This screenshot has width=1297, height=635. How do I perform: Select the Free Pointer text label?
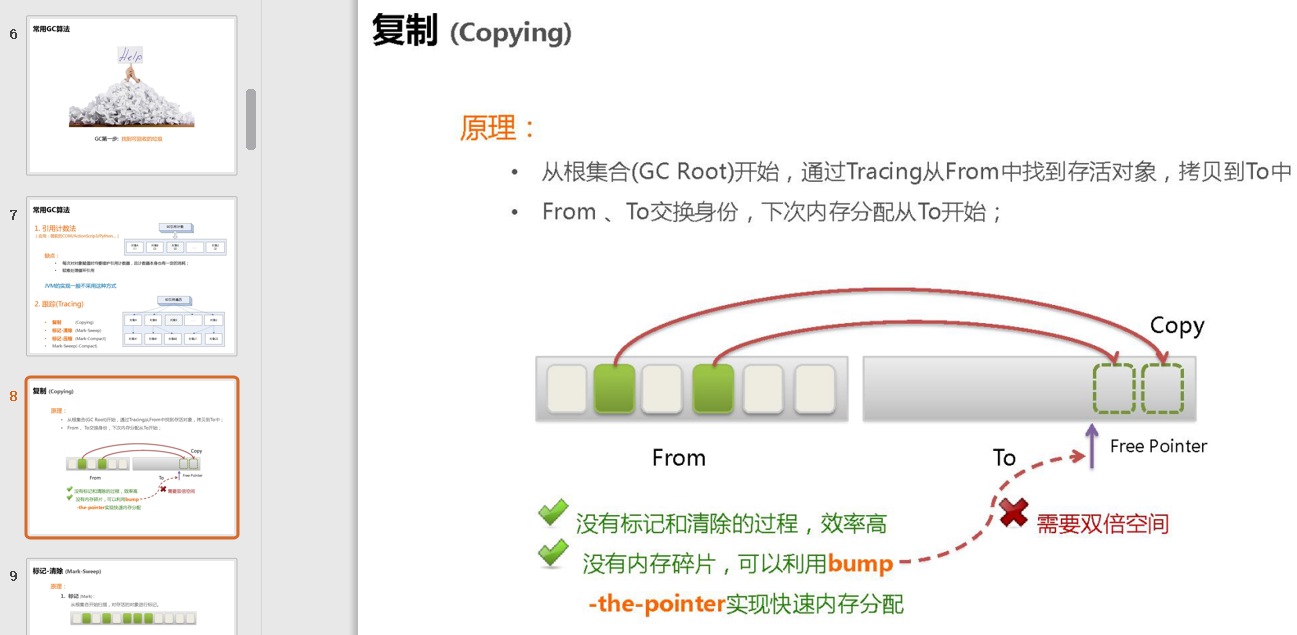click(1158, 446)
